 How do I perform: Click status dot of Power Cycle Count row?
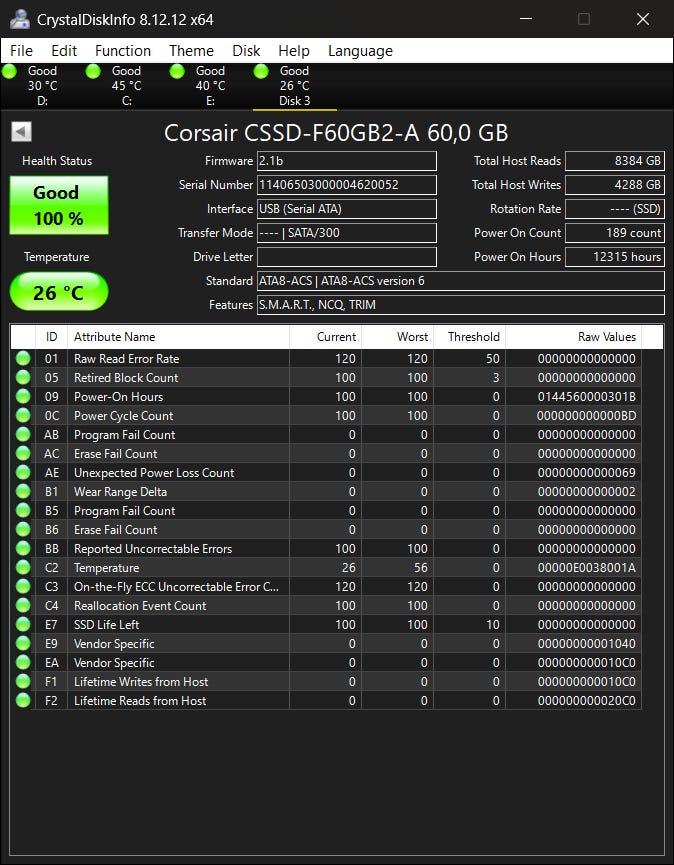[x=23, y=415]
